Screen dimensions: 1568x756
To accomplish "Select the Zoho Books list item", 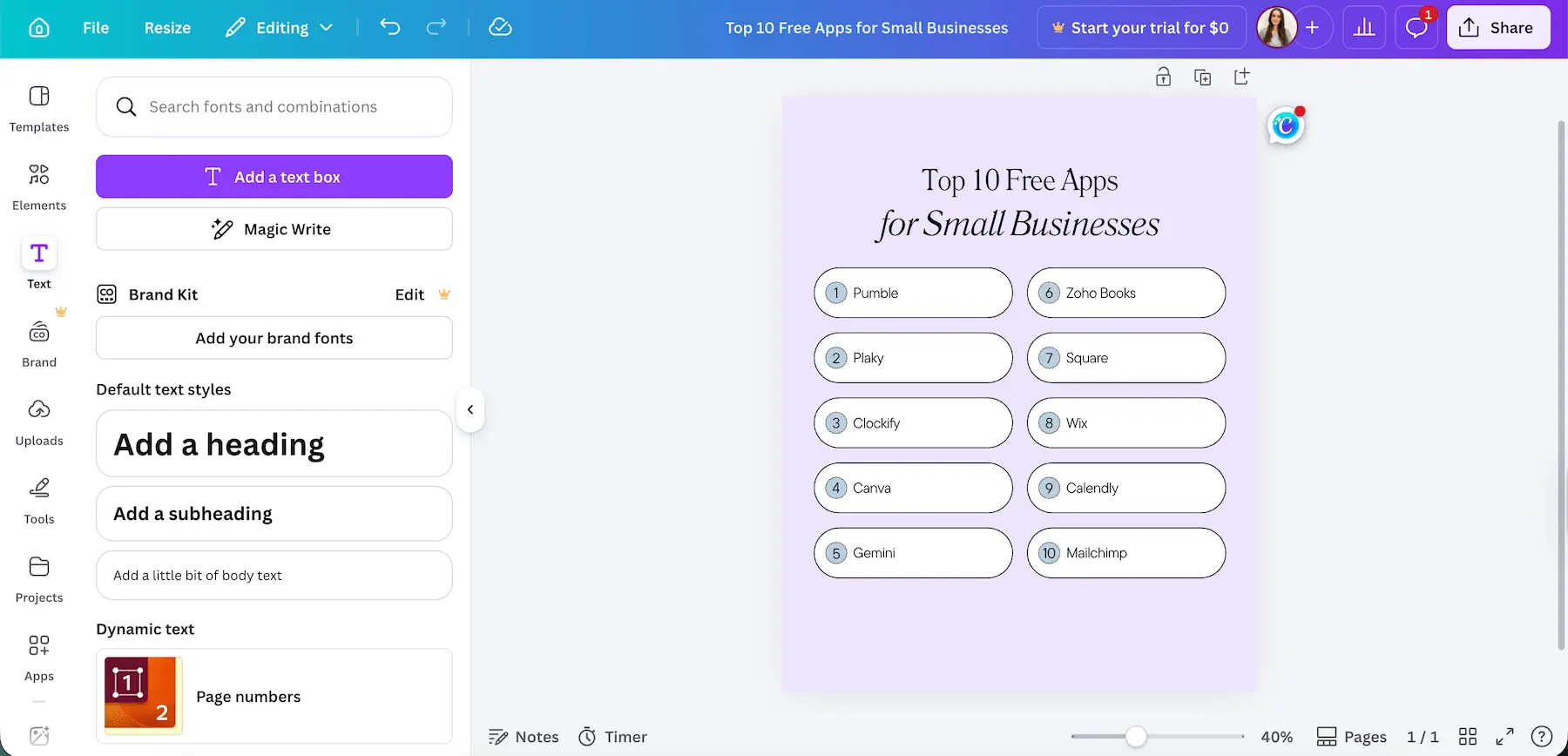I will point(1126,293).
